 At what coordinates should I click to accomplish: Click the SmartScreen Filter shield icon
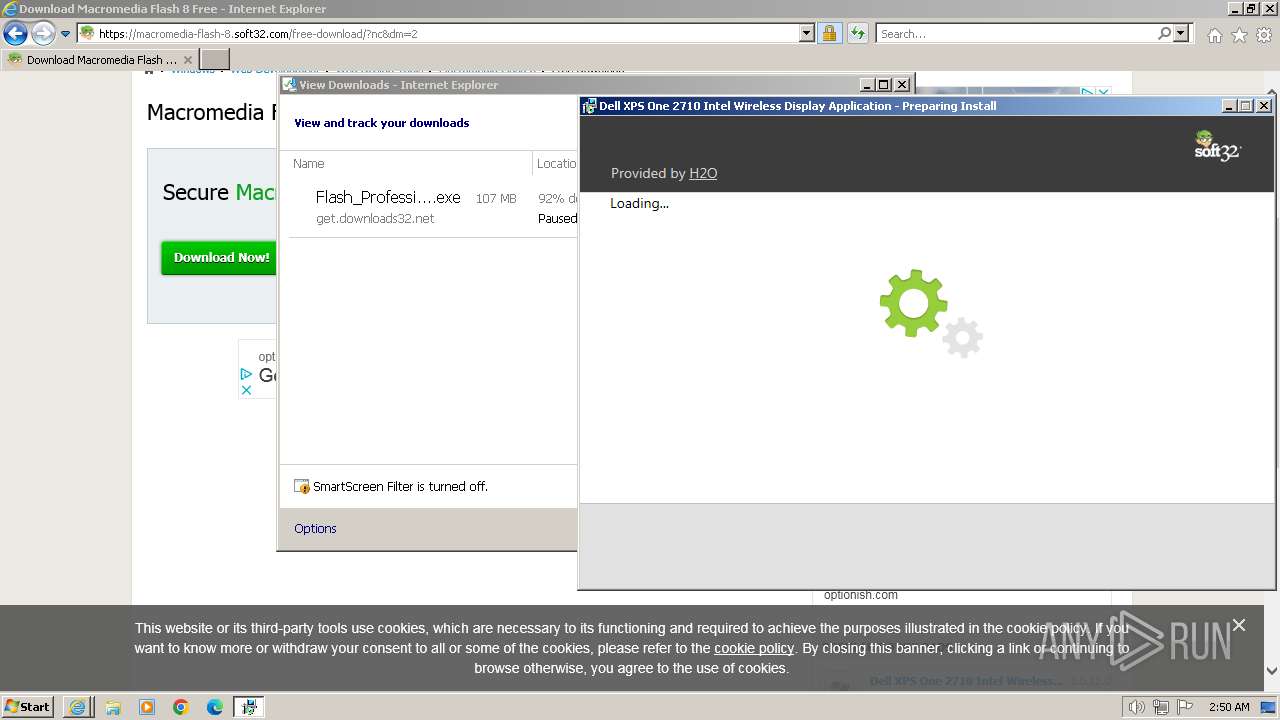301,486
